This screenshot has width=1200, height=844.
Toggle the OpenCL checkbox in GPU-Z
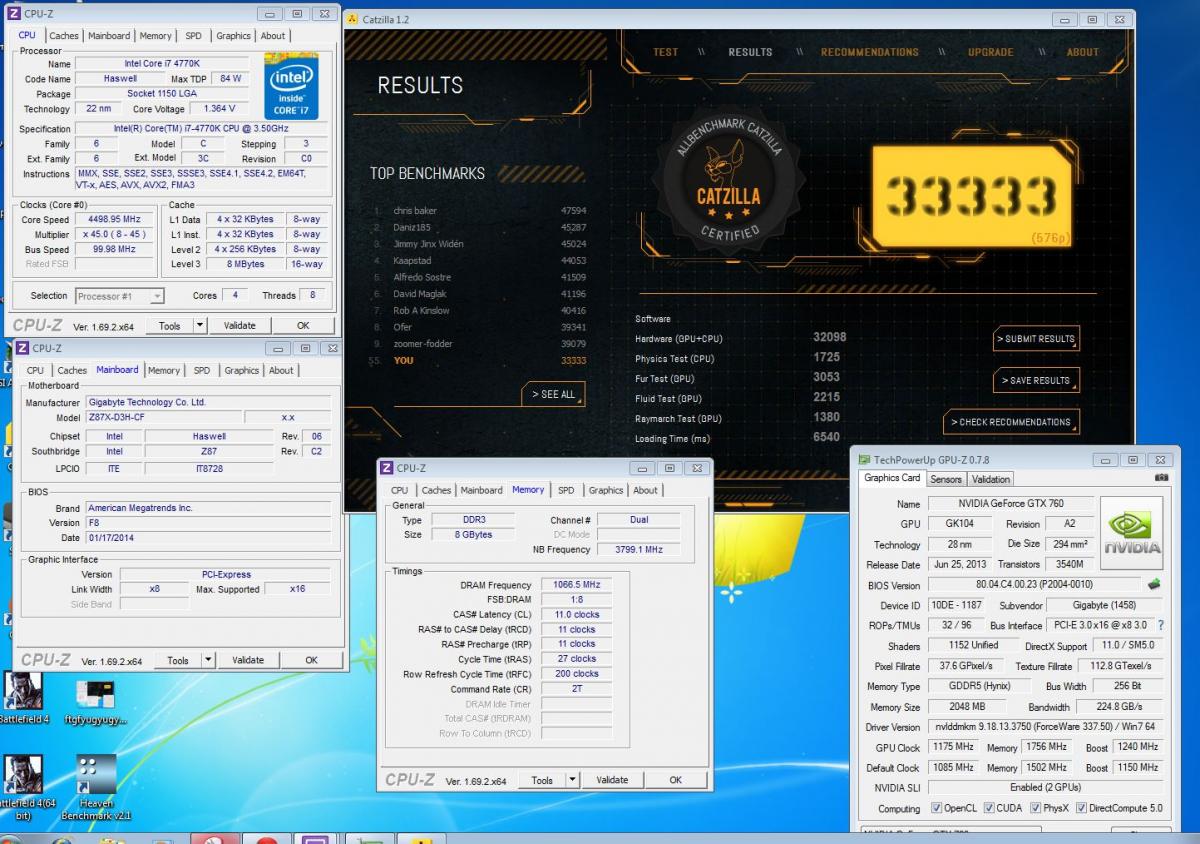pyautogui.click(x=936, y=808)
